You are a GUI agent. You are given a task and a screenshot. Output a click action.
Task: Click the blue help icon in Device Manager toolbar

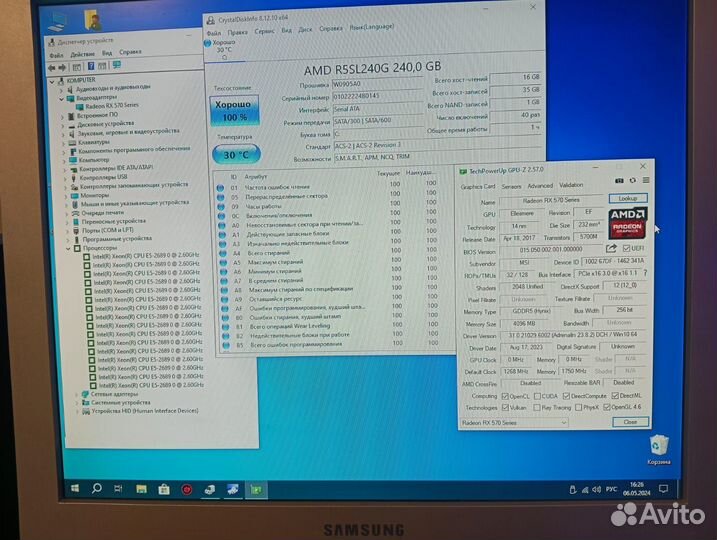coord(91,66)
